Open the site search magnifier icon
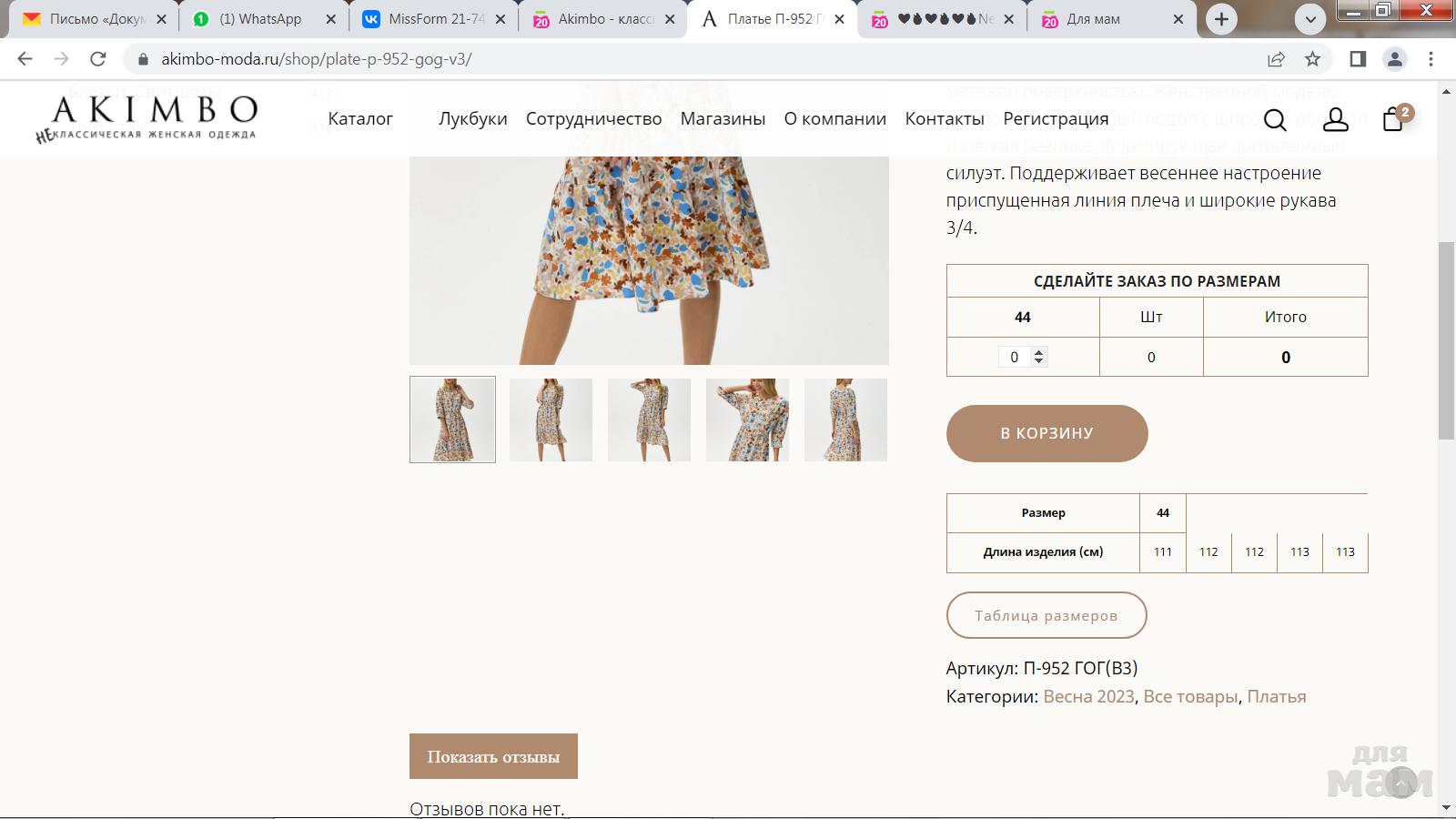The image size is (1456, 819). click(x=1275, y=119)
